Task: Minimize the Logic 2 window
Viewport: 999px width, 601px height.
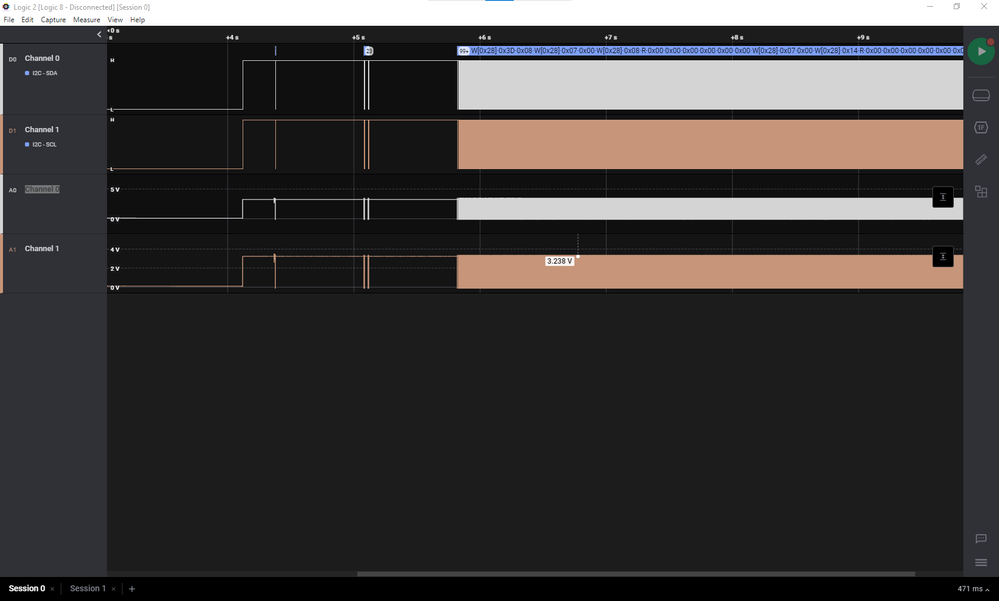Action: click(930, 6)
